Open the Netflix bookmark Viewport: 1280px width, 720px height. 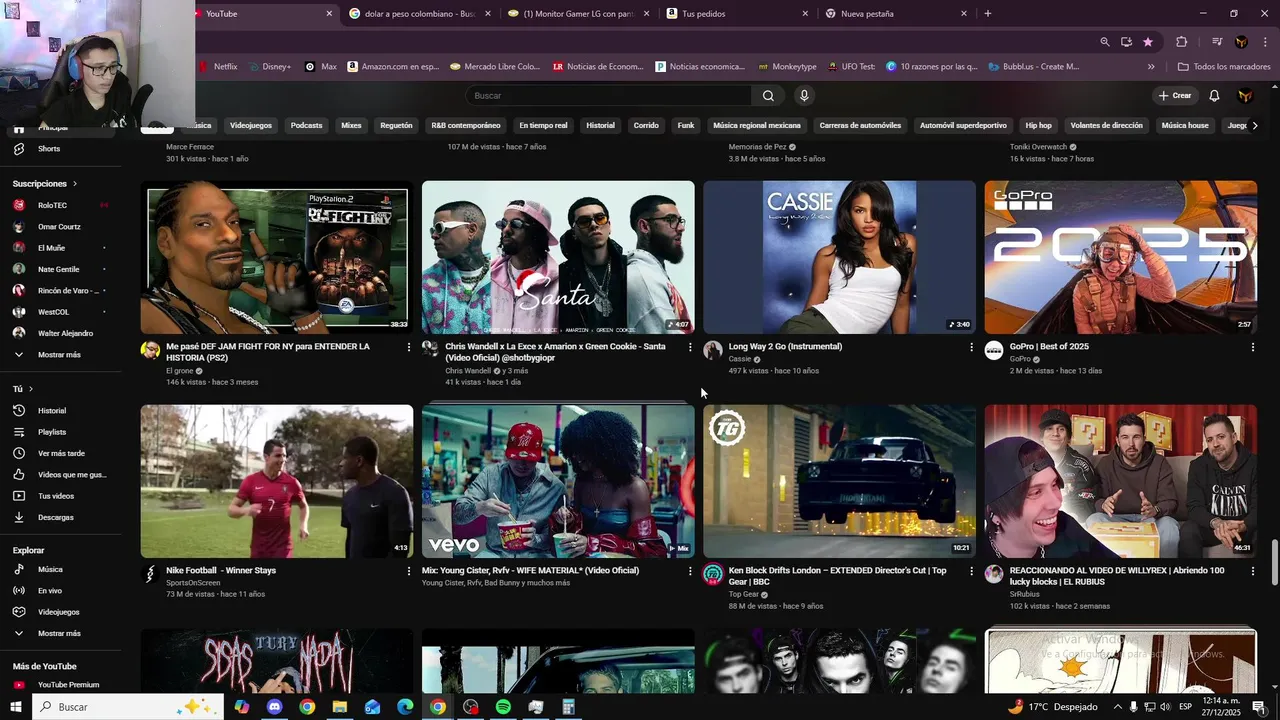click(218, 67)
